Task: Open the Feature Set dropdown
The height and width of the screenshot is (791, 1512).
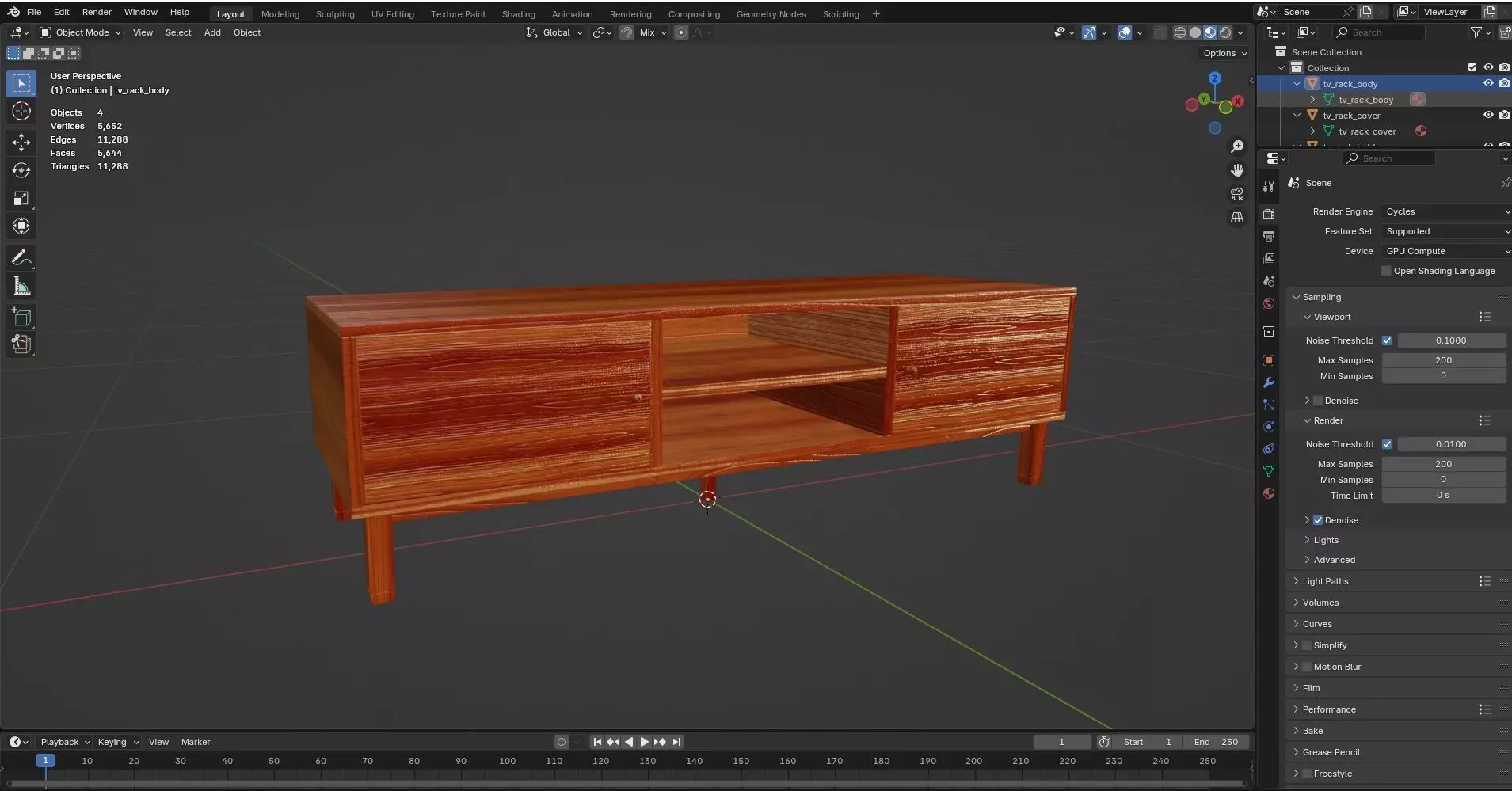Action: [x=1446, y=231]
